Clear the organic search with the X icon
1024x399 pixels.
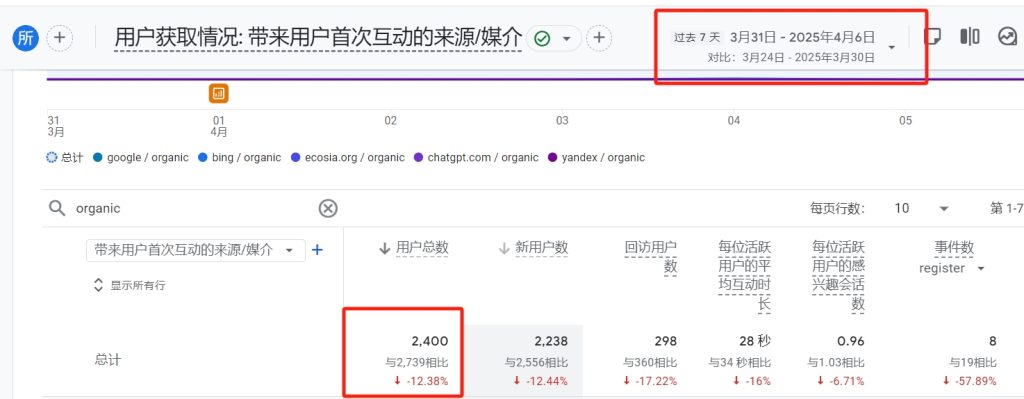328,208
